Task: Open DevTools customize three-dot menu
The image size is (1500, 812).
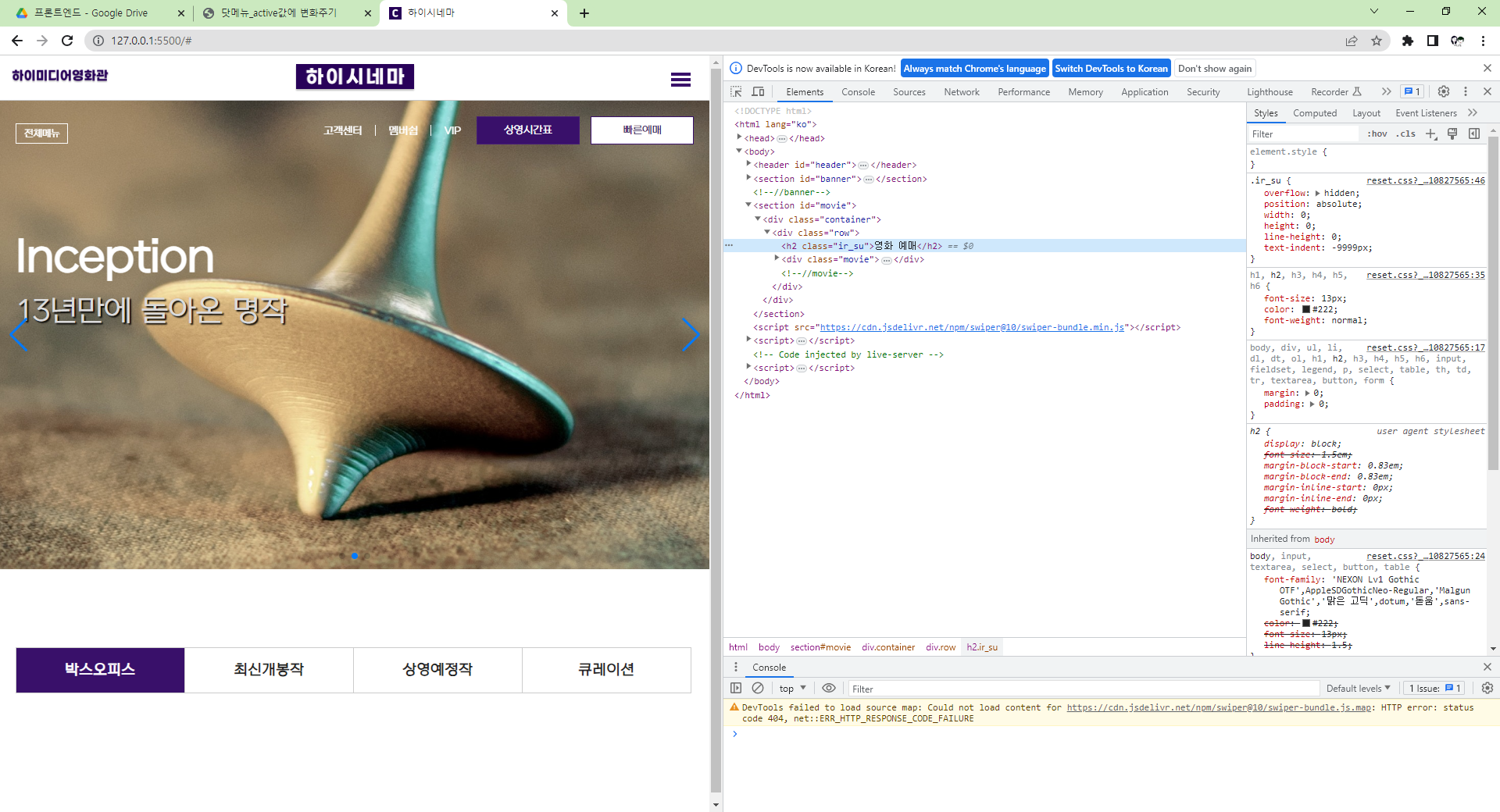Action: click(x=1466, y=91)
